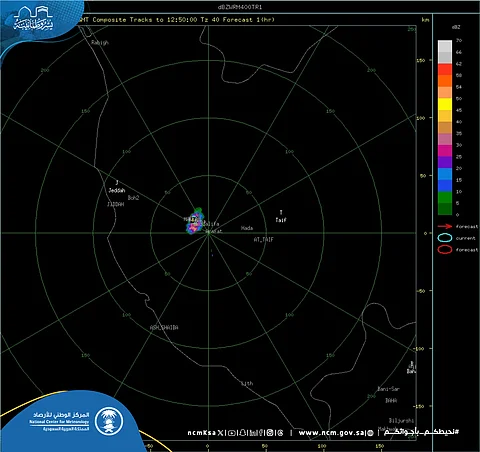This screenshot has height=452, width=480.
Task: Click the ASH_SHAIBA location label
Action: pyautogui.click(x=164, y=327)
